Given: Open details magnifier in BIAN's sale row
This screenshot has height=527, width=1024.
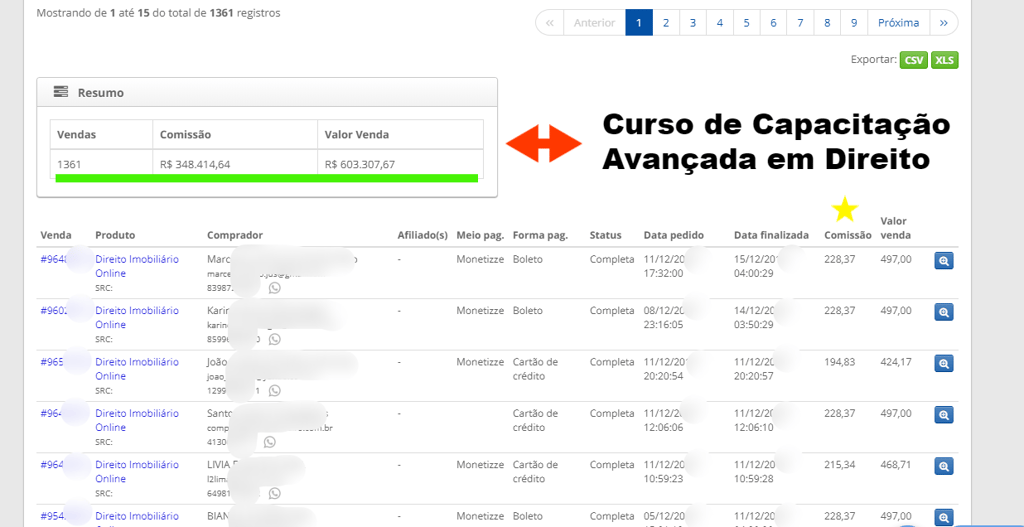Looking at the screenshot, I should point(944,517).
